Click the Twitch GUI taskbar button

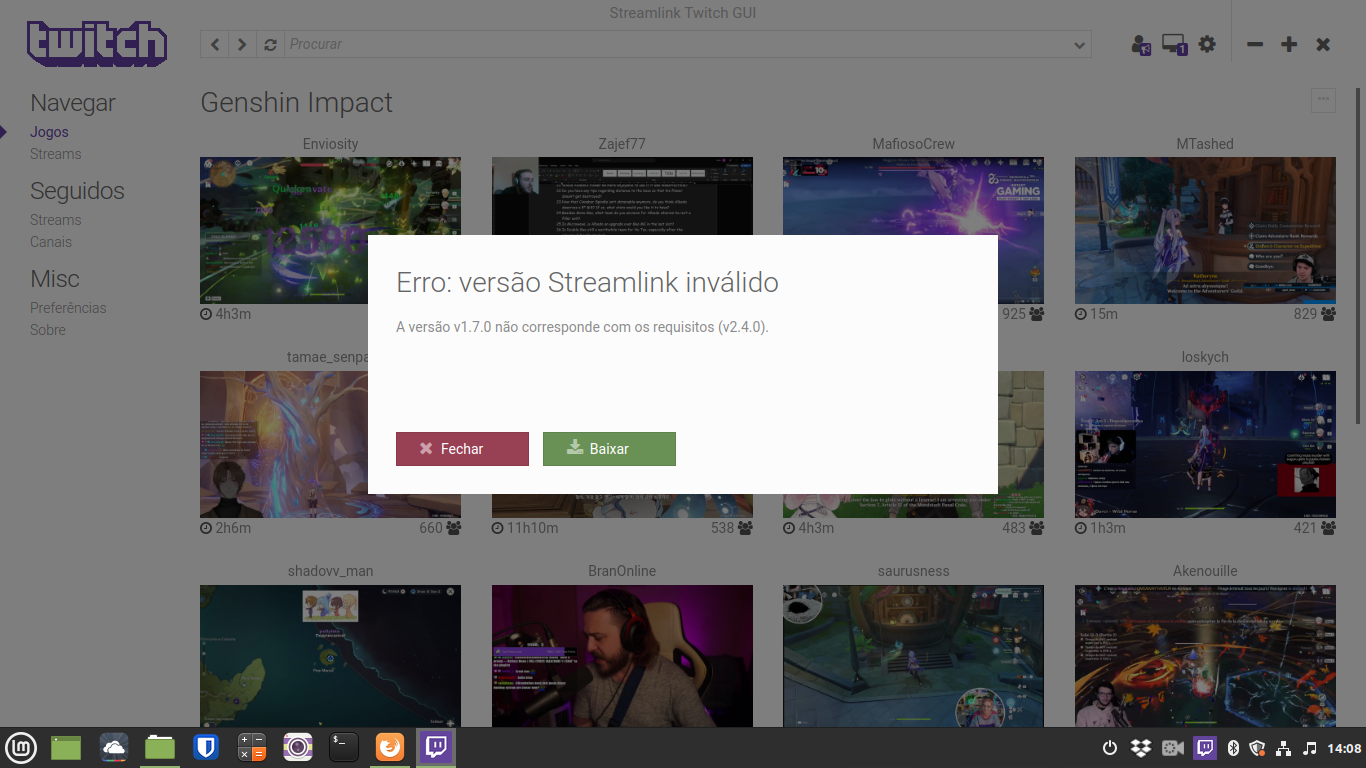(436, 747)
